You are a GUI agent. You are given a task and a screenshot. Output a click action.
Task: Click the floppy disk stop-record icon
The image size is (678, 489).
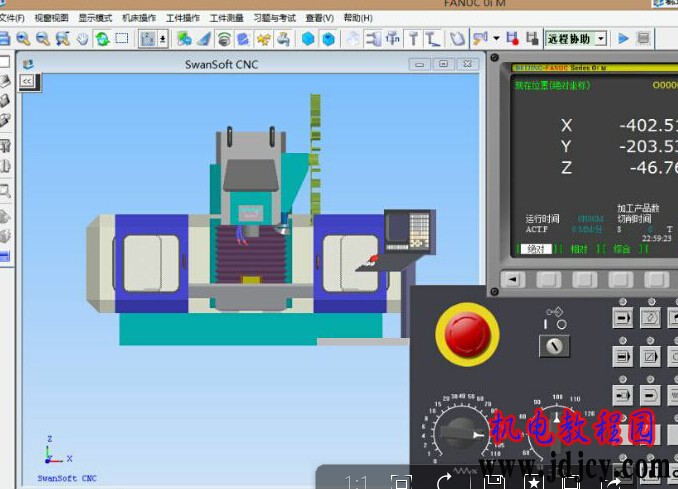(x=532, y=38)
